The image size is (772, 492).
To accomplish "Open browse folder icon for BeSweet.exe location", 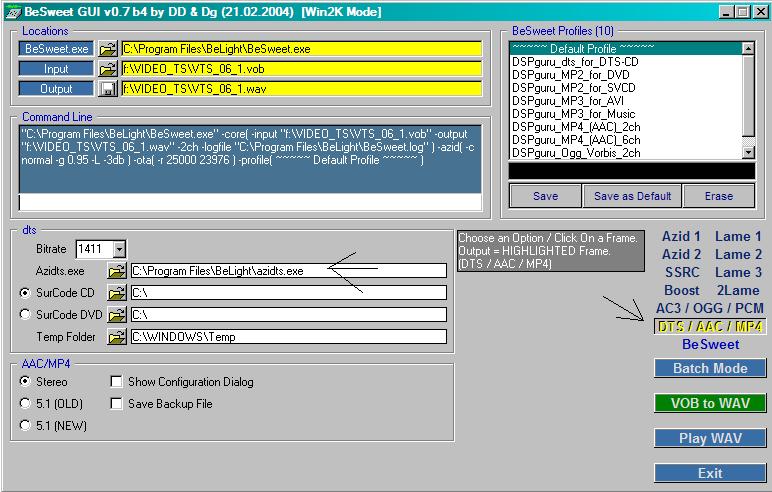I will tap(108, 49).
